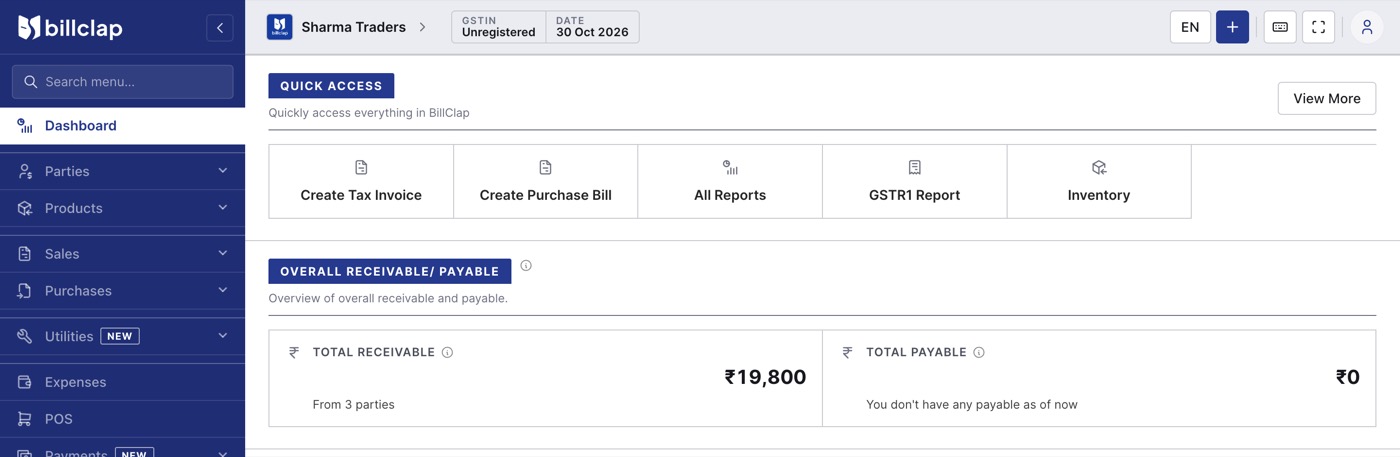This screenshot has height=457, width=1400.
Task: Expand the Purchases menu chevron
Action: coord(222,290)
